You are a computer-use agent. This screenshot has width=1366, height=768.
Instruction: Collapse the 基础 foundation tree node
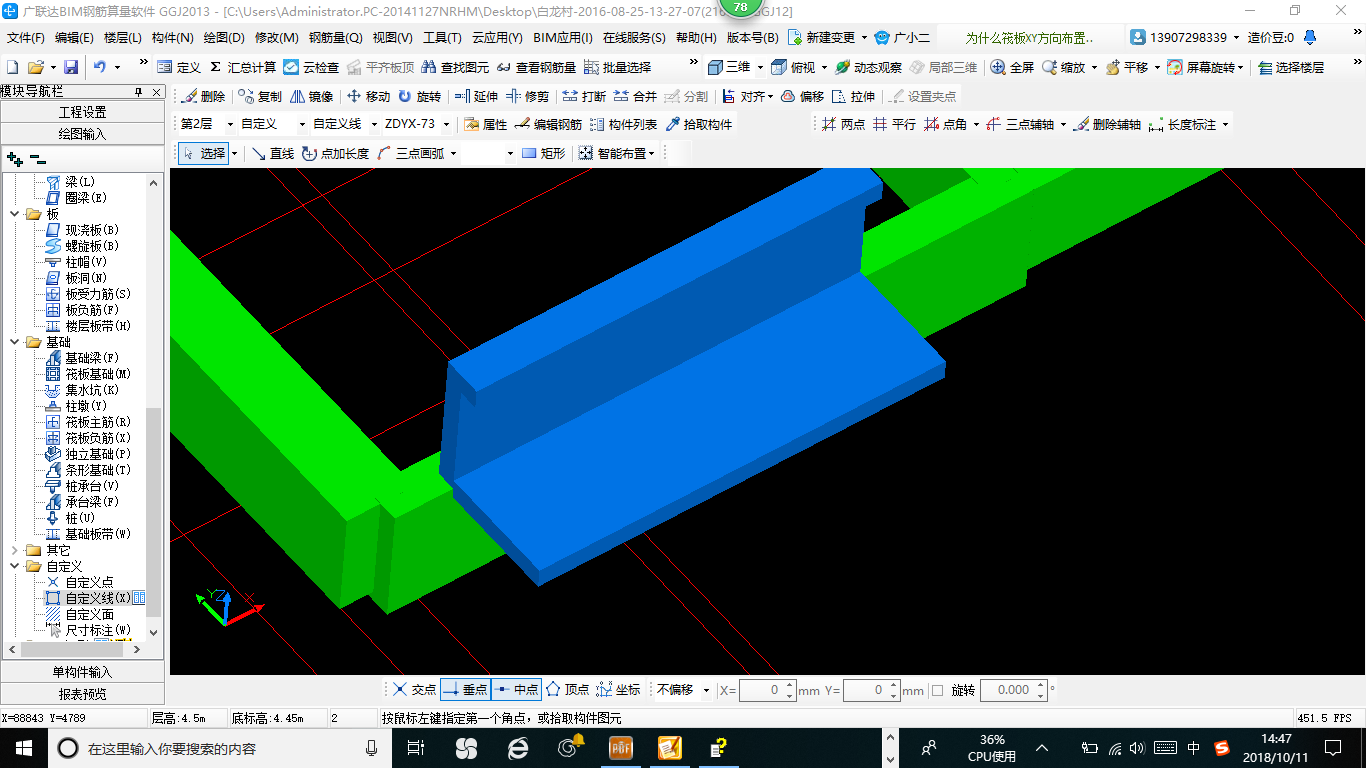14,342
